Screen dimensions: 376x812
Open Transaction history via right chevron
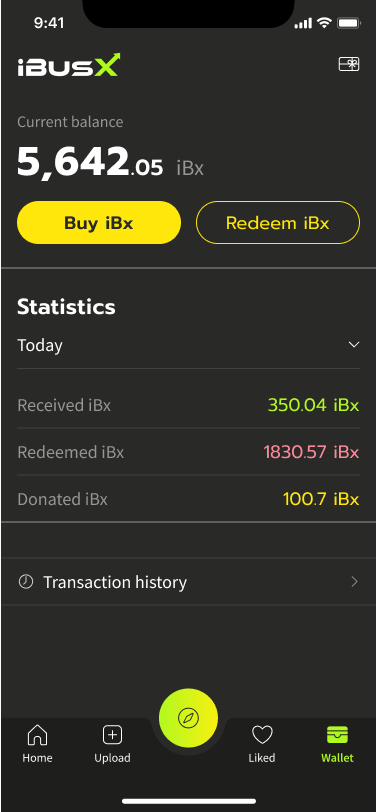pos(354,582)
